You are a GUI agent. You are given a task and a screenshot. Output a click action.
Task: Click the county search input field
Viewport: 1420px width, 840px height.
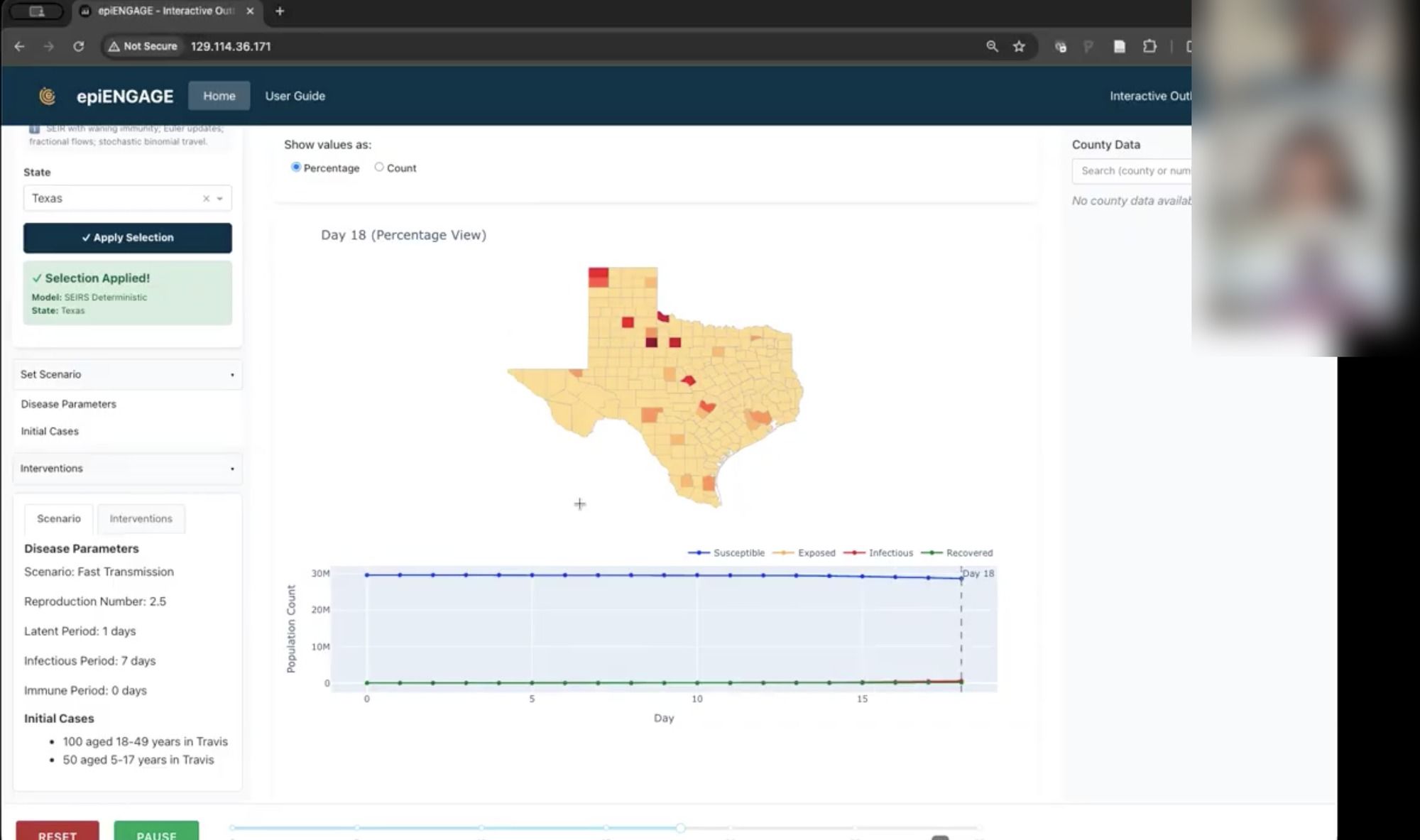pos(1132,171)
